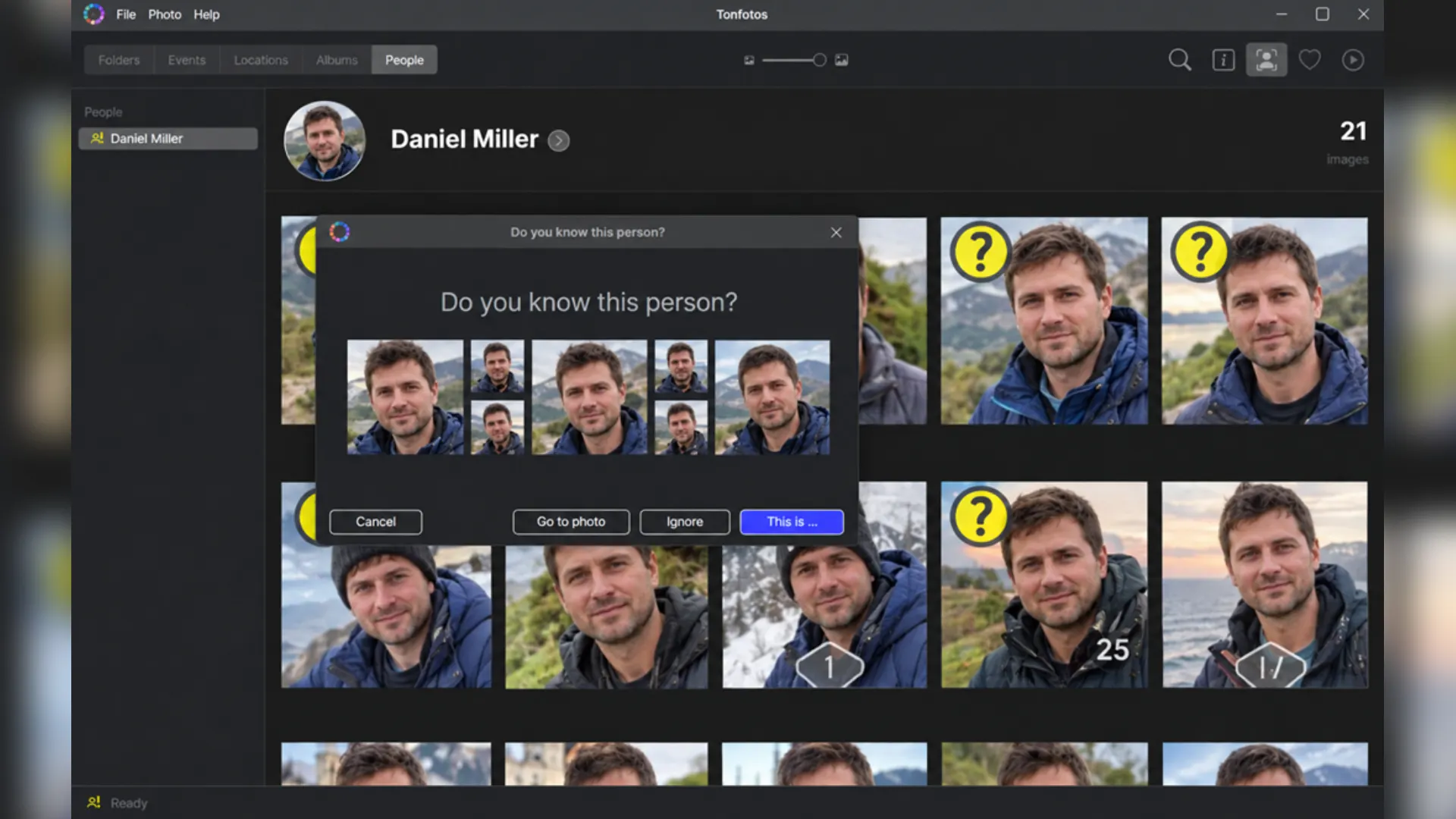The image size is (1456, 819).
Task: Start slideshow with play icon
Action: click(x=1353, y=60)
